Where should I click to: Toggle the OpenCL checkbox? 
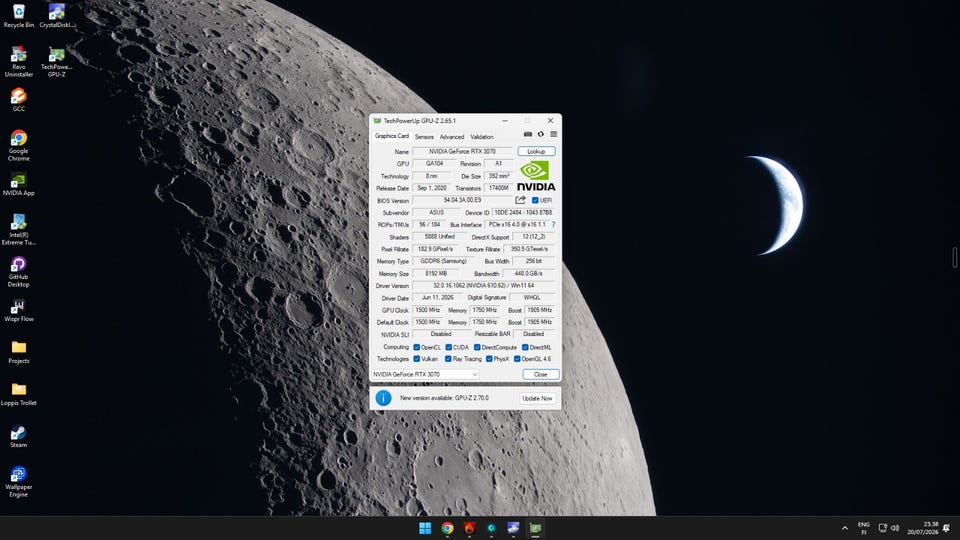[416, 347]
